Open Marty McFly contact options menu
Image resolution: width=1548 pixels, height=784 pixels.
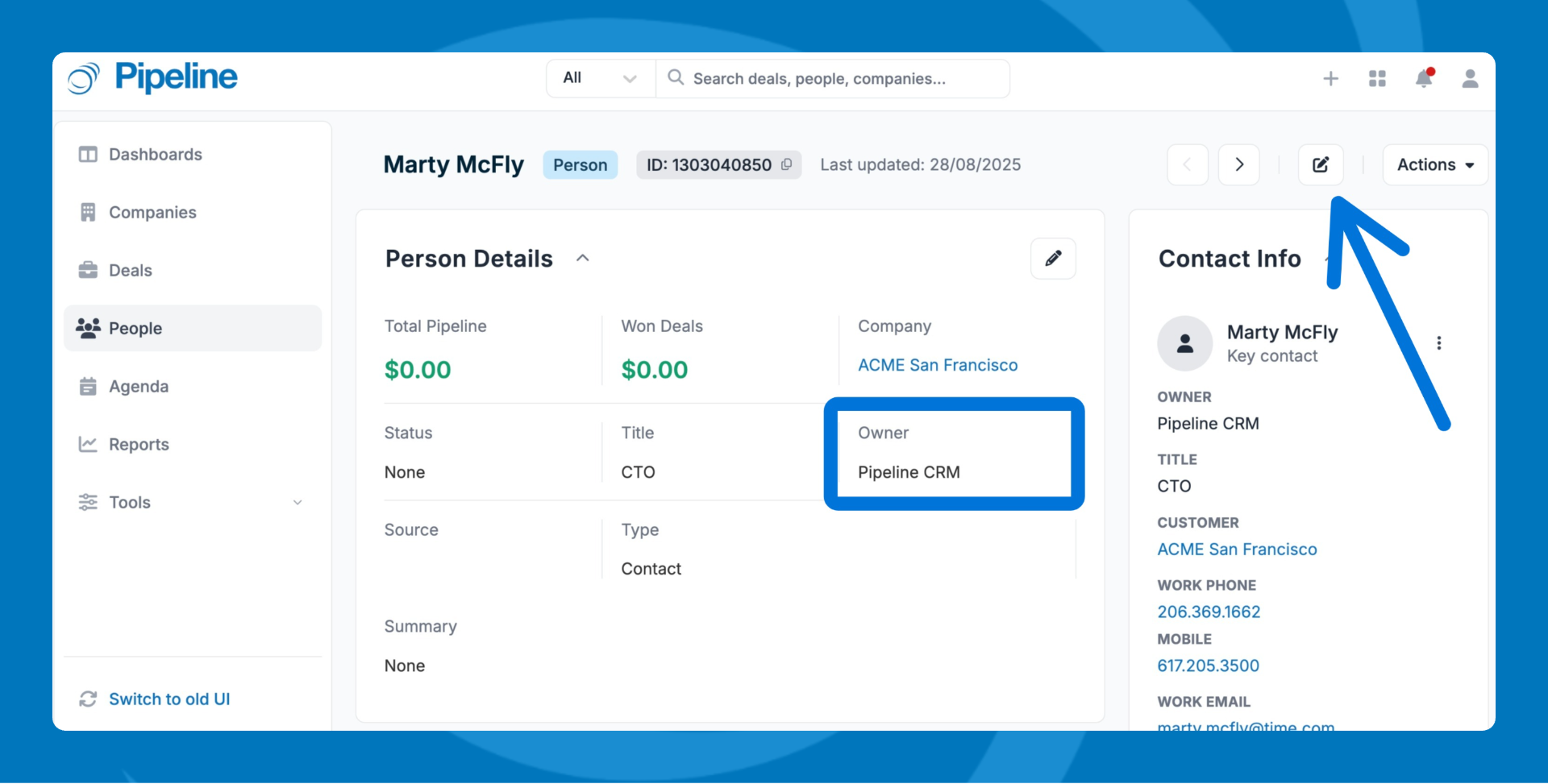pos(1439,342)
